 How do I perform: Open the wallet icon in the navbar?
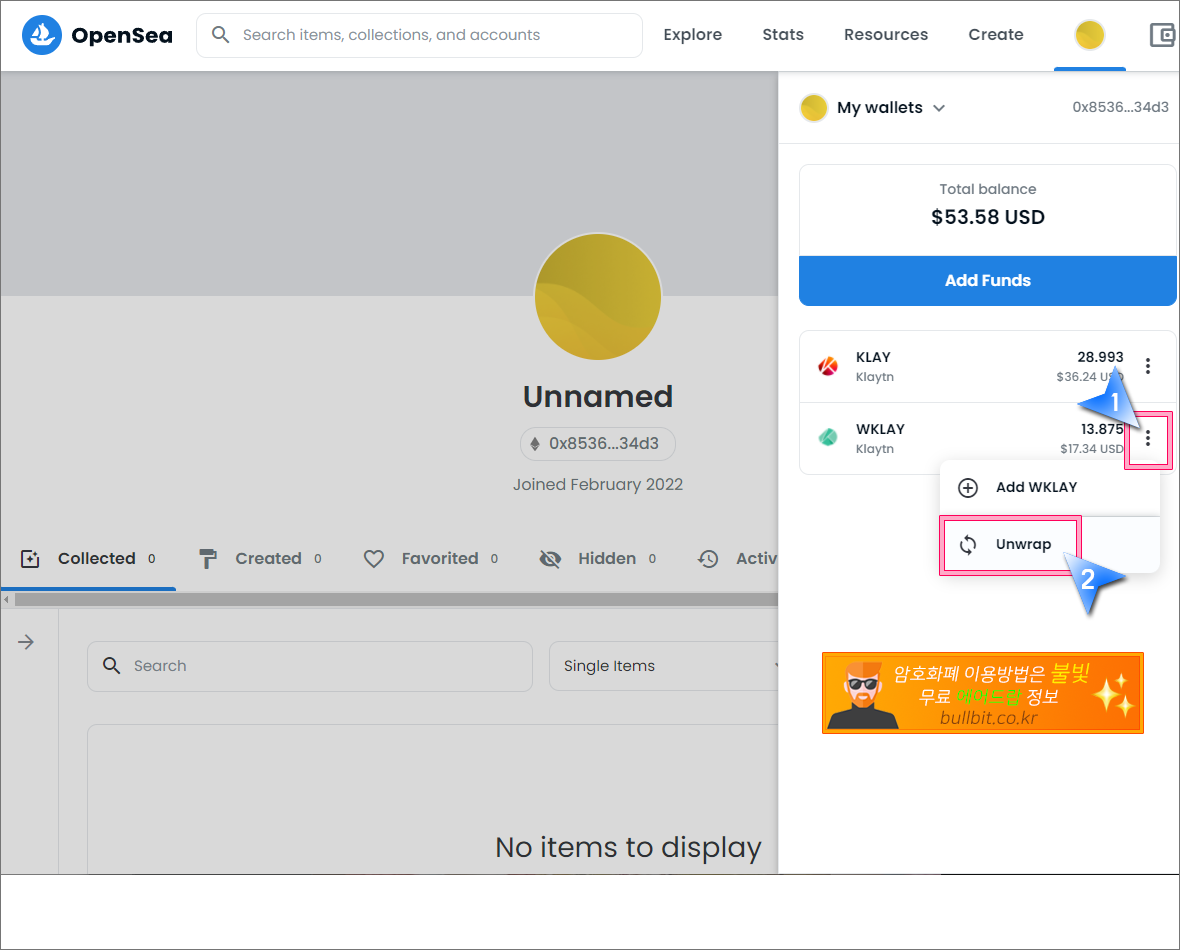click(1163, 35)
